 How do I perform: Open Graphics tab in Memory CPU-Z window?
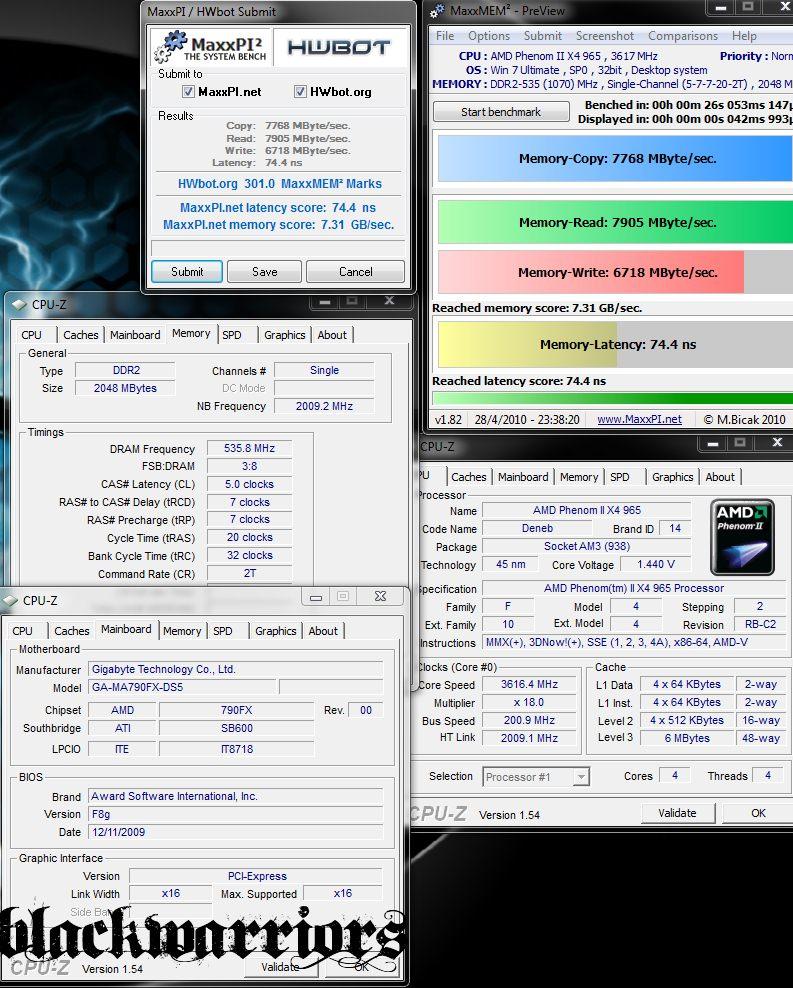click(285, 335)
